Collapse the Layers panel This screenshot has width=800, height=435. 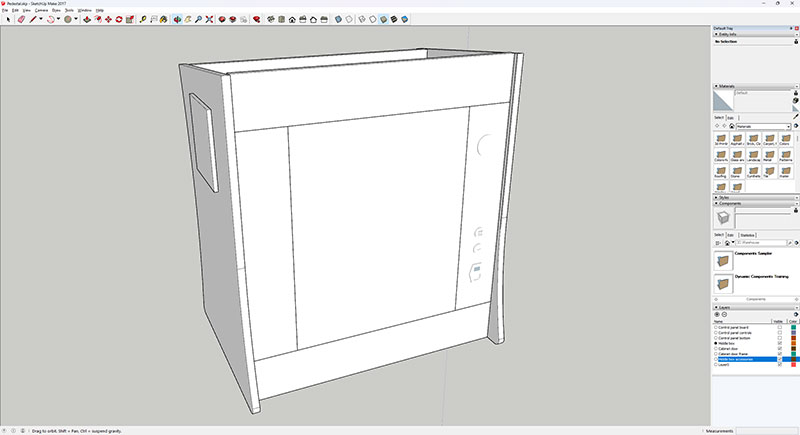716,308
